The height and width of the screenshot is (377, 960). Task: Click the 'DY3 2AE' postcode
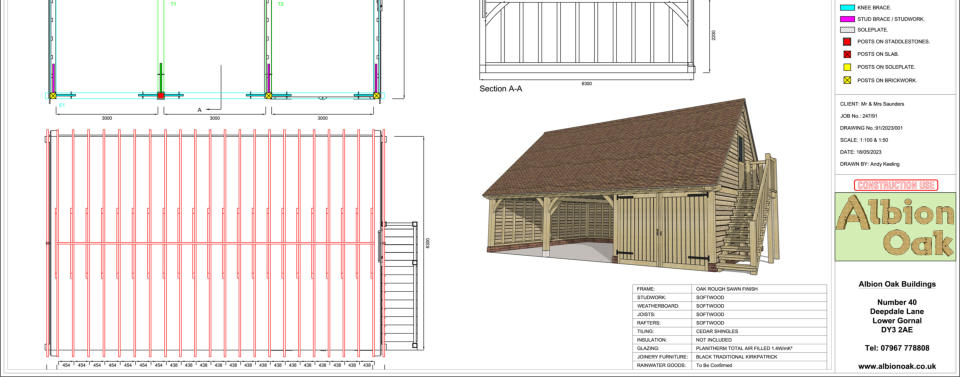[x=897, y=330]
